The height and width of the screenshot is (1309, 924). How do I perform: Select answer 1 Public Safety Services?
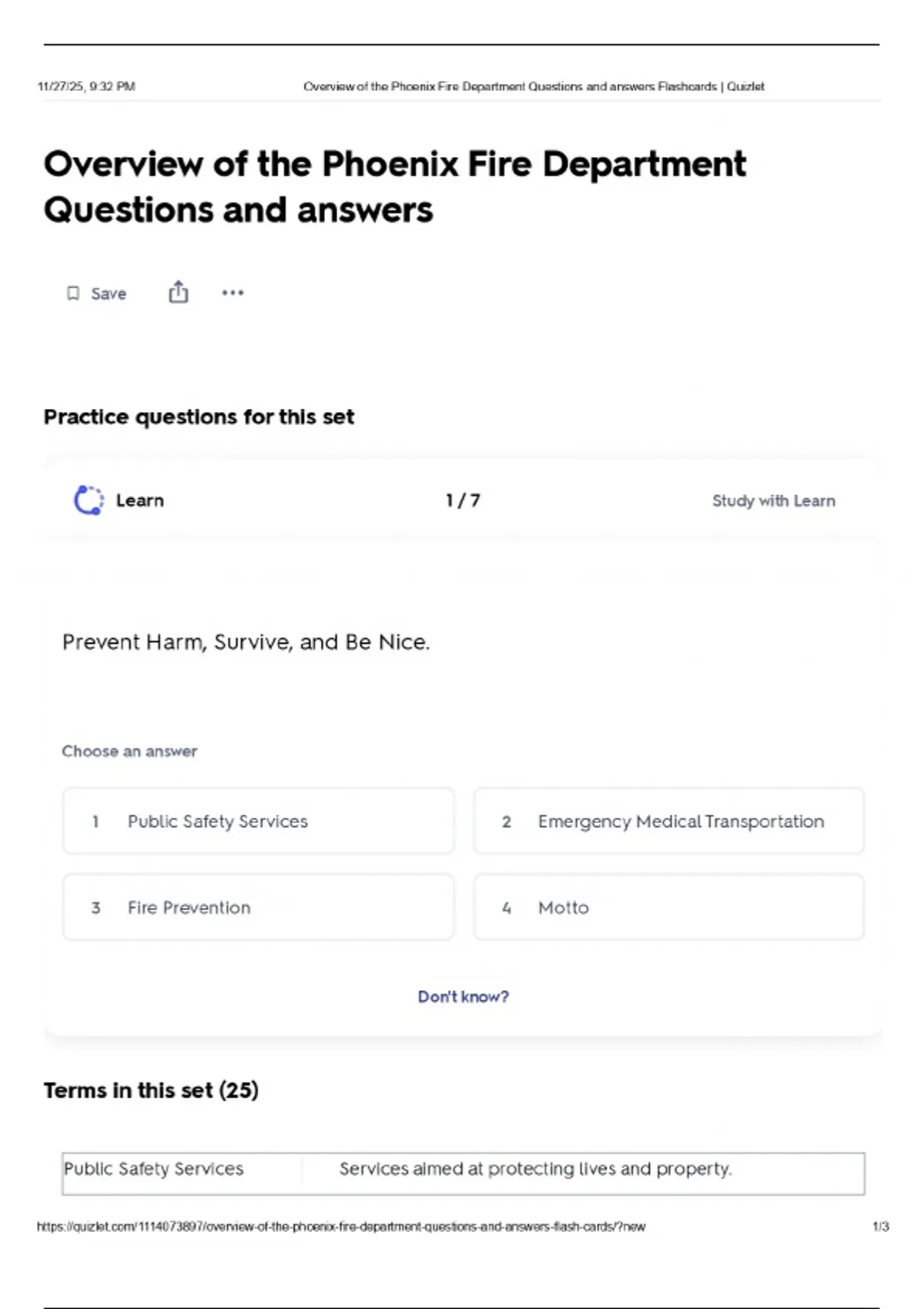point(258,822)
